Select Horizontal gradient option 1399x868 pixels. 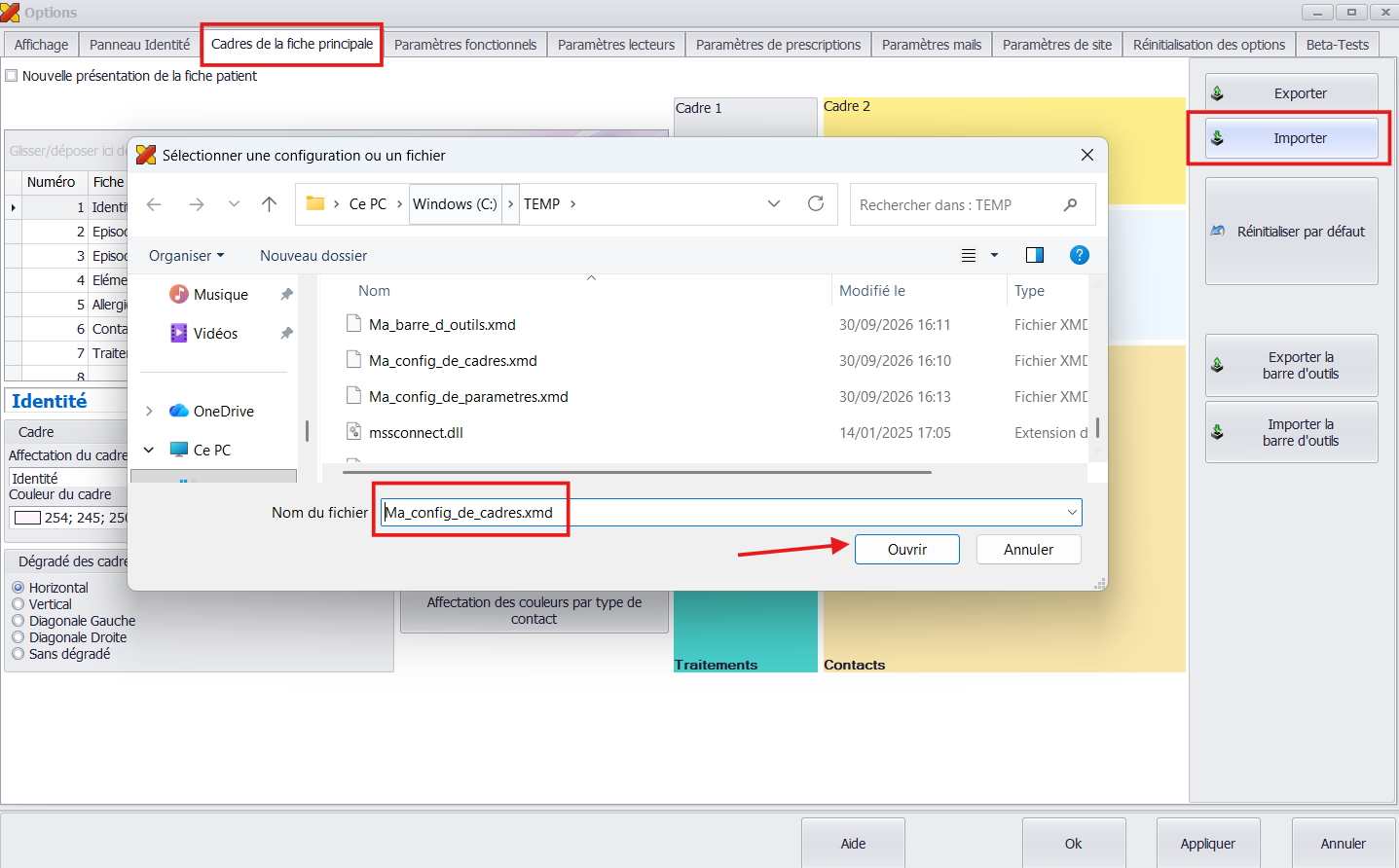tap(18, 588)
